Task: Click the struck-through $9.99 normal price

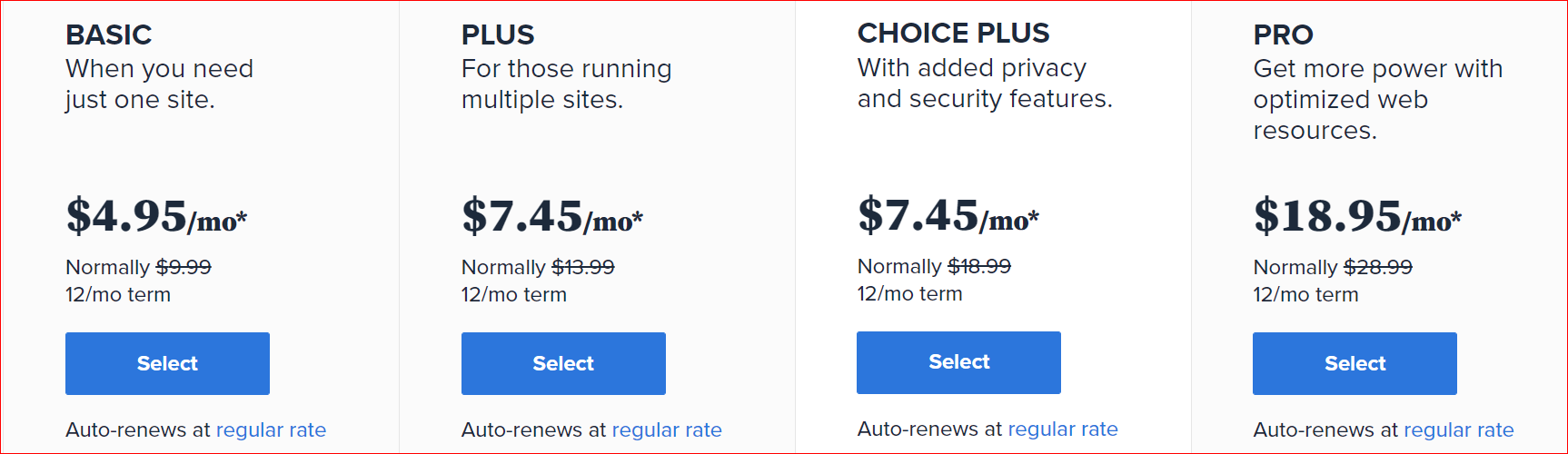Action: click(x=184, y=267)
